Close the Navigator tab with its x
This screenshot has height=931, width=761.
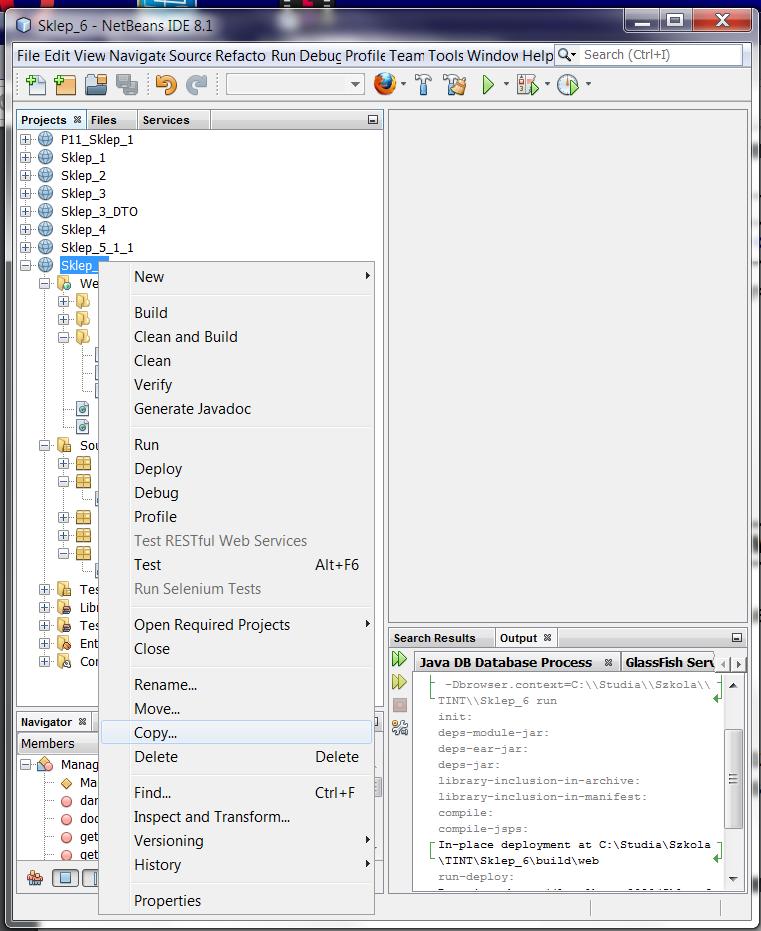(83, 721)
